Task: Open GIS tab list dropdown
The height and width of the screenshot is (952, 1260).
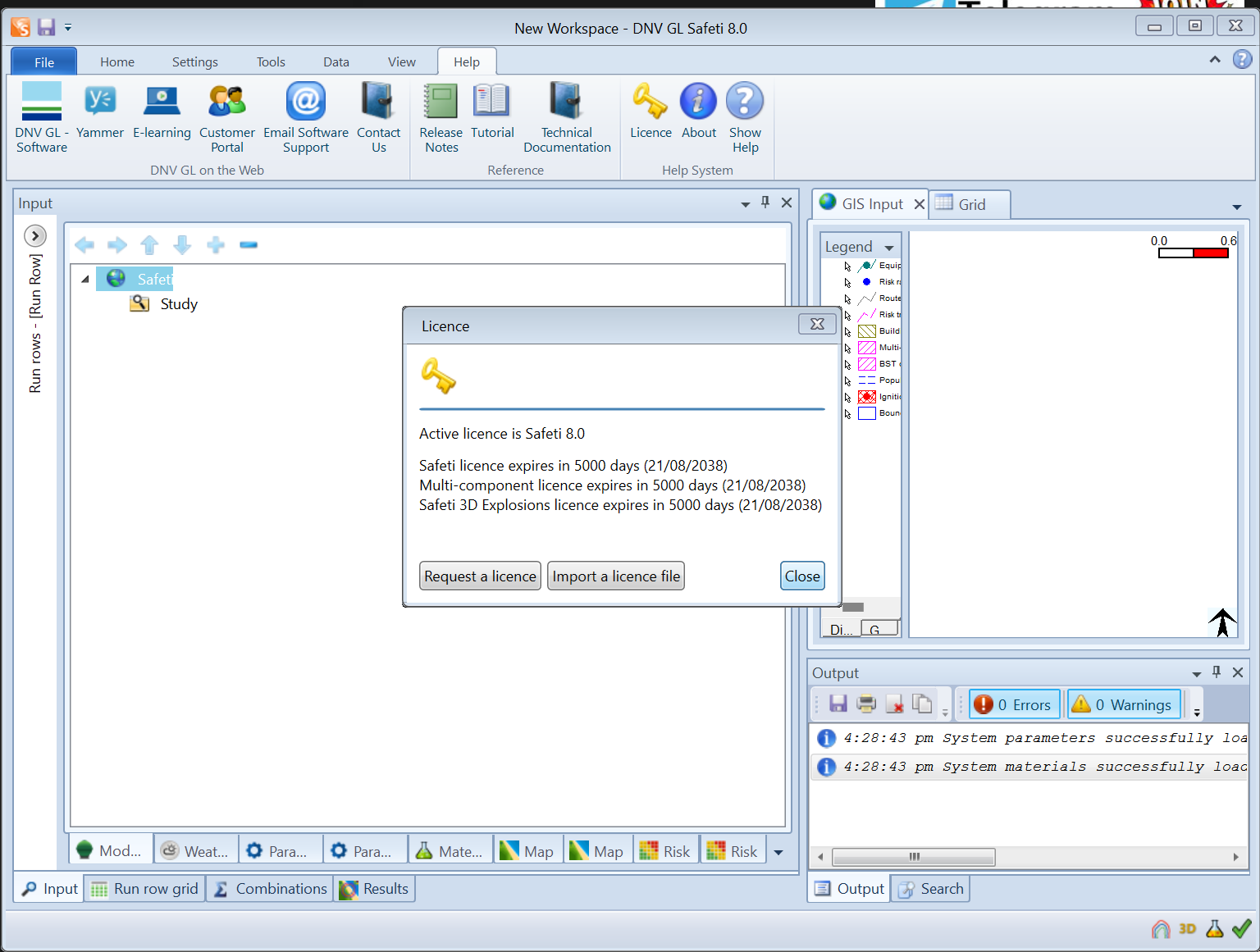Action: point(1236,207)
